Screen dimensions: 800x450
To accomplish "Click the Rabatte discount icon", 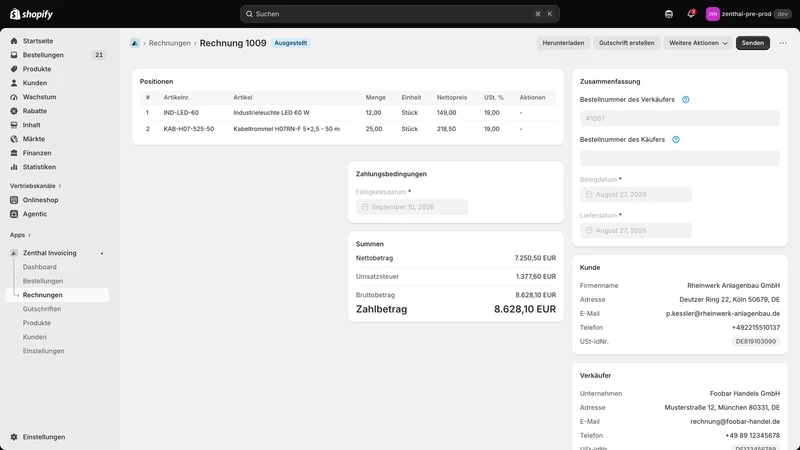I will 14,111.
